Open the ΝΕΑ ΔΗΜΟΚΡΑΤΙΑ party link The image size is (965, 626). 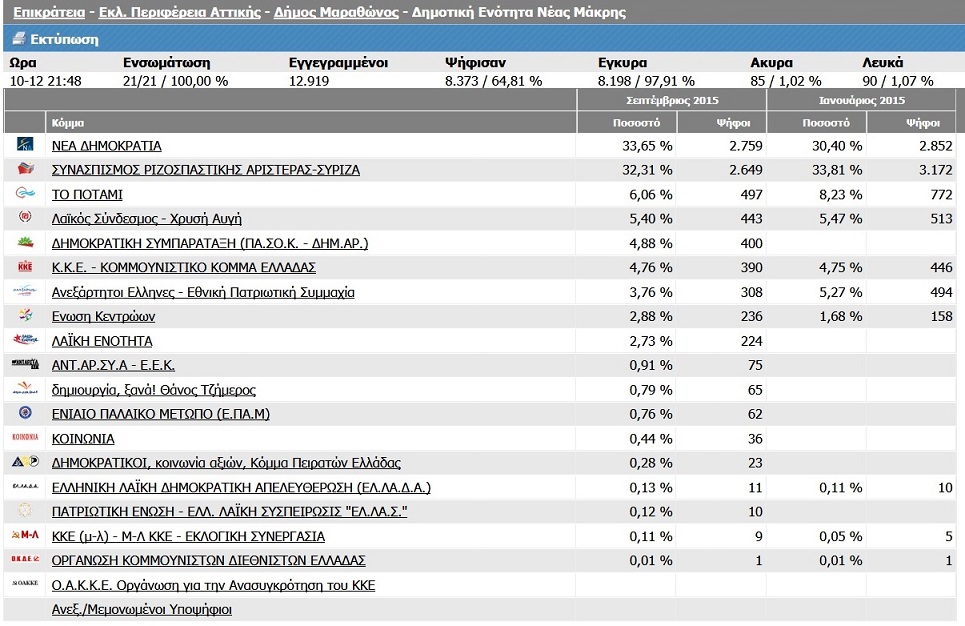[x=106, y=146]
